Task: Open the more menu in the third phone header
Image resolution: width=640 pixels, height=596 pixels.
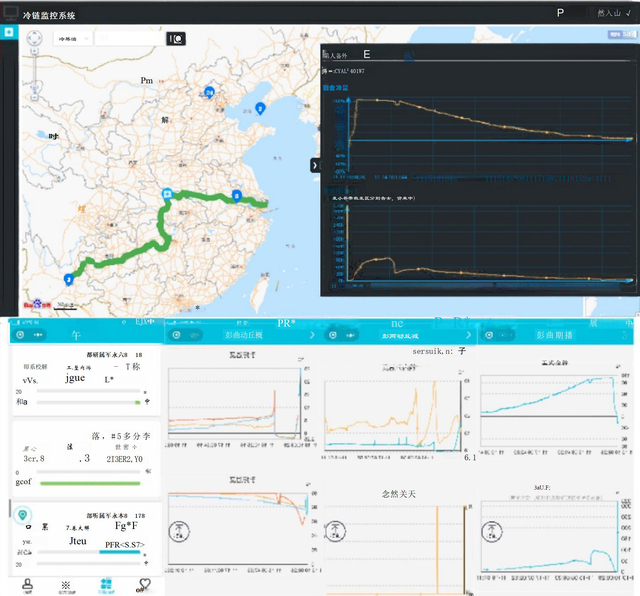Action: pos(351,335)
